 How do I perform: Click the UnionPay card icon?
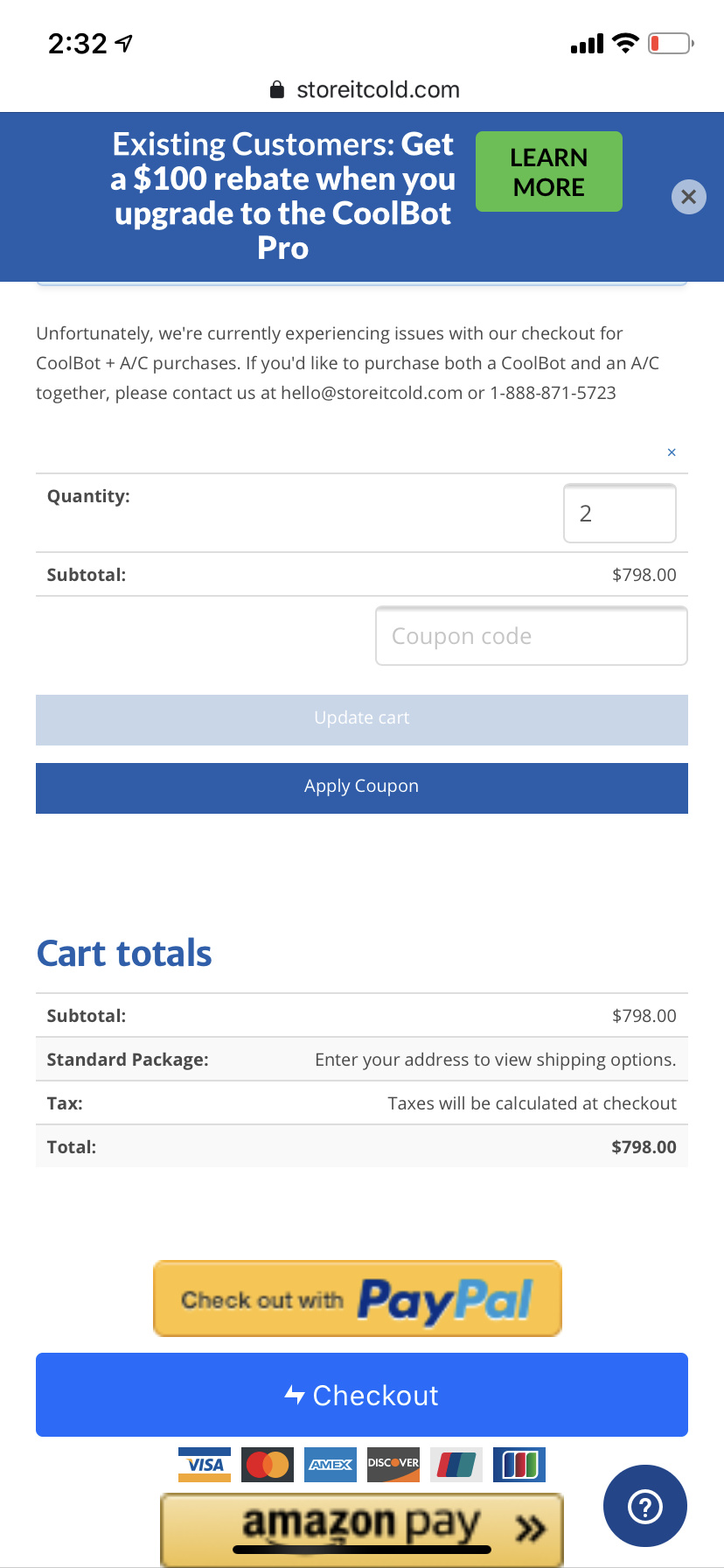pyautogui.click(x=456, y=1464)
